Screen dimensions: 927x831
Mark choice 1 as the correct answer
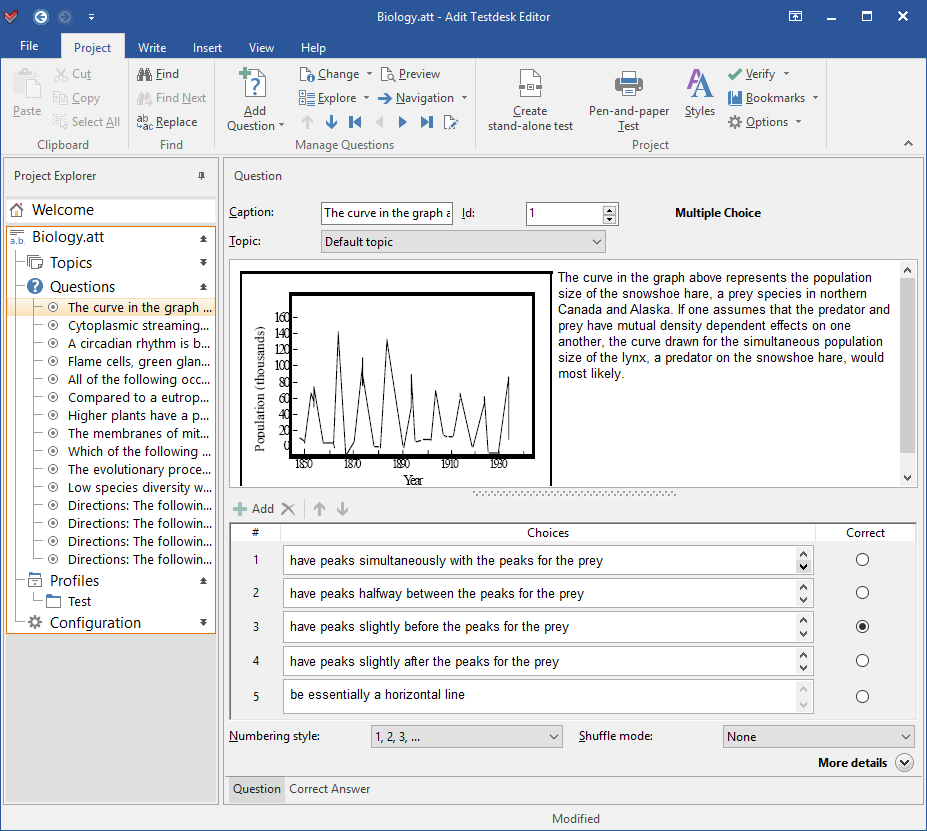862,559
